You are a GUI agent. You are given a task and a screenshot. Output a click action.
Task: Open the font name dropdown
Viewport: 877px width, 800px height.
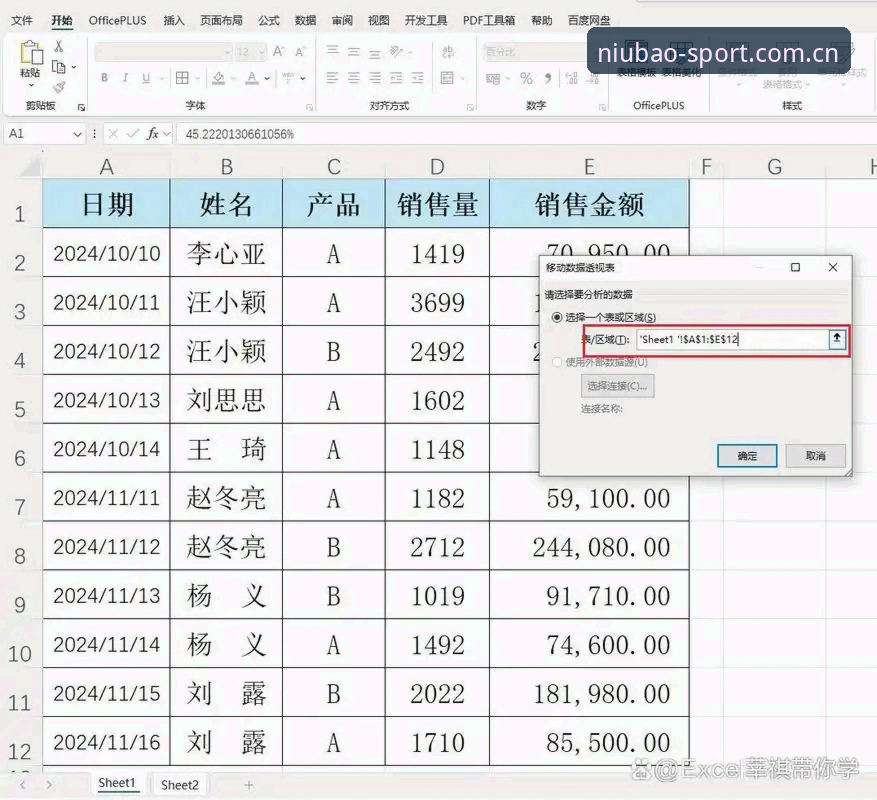pyautogui.click(x=228, y=52)
